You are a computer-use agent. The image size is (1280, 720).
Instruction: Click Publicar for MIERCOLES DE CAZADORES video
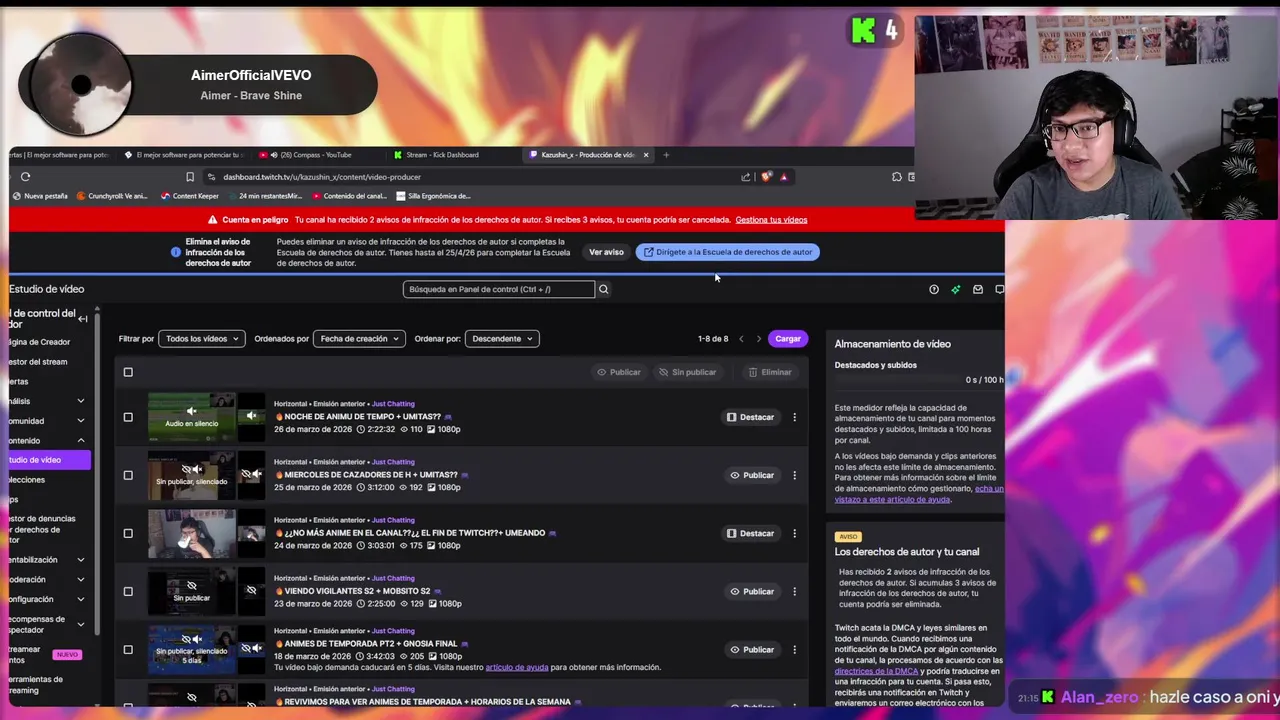point(752,475)
